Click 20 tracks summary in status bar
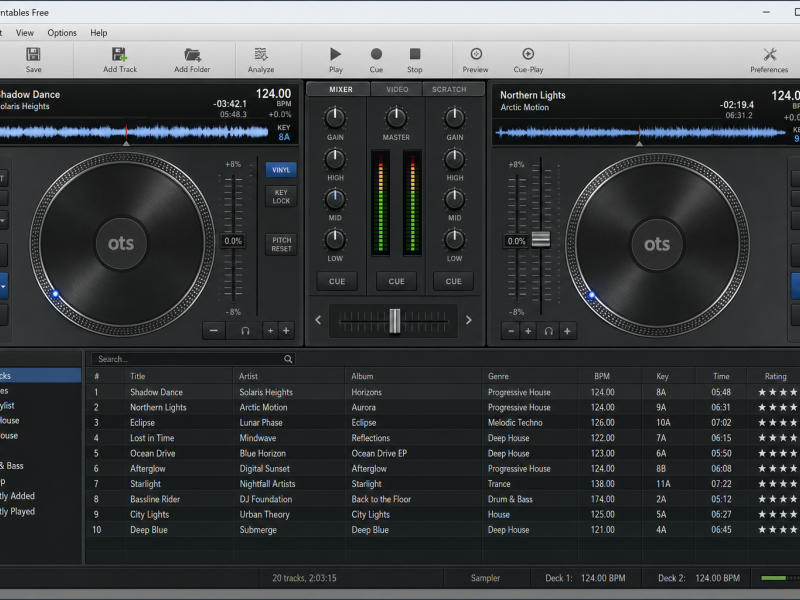The image size is (800, 600). tap(304, 578)
